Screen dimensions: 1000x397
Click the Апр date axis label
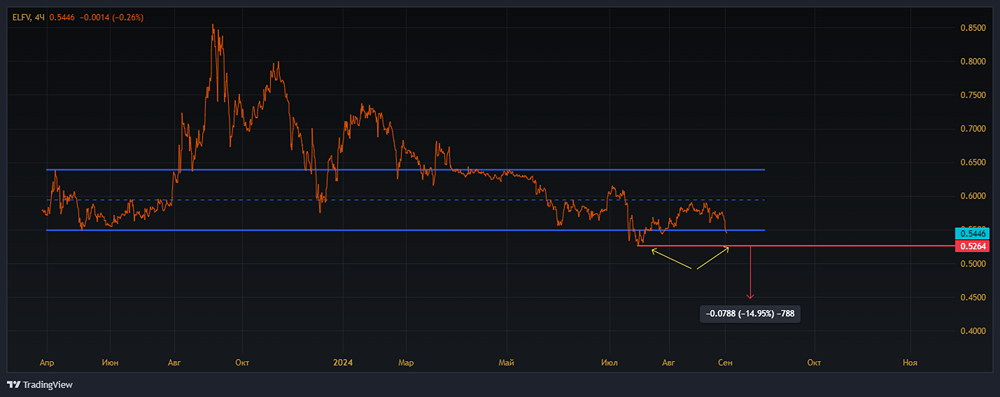point(46,363)
